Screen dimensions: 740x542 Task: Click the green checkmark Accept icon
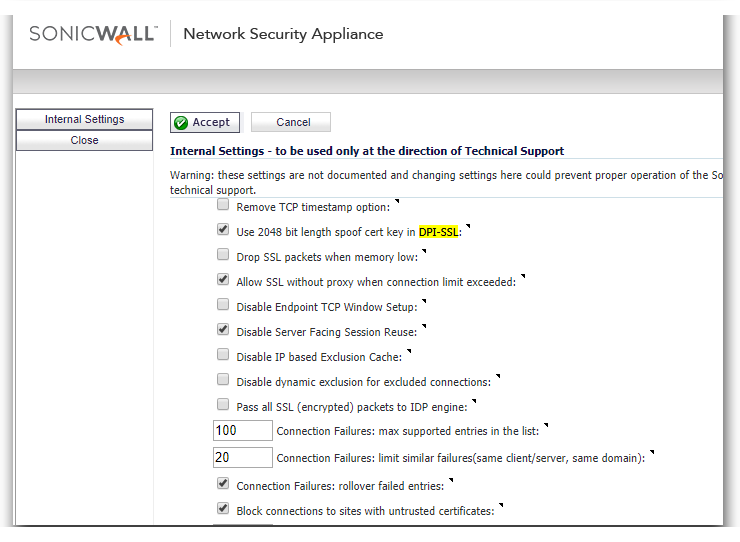181,123
